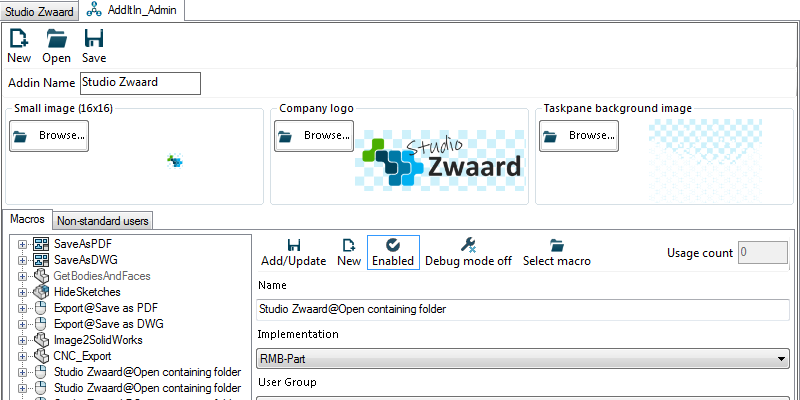
Task: Expand Export@Save as DWG node
Action: pyautogui.click(x=22, y=324)
